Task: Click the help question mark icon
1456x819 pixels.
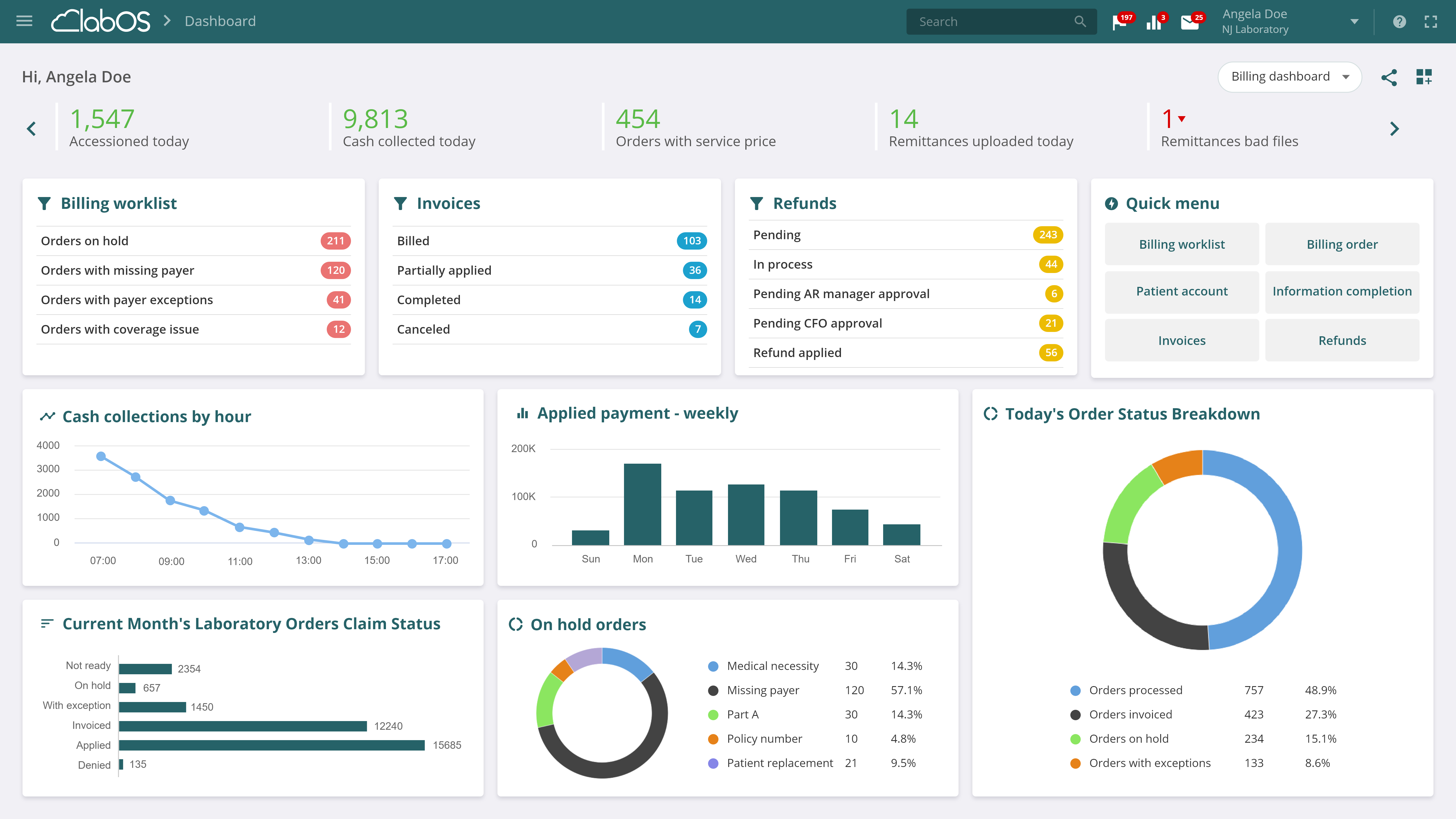Action: coord(1399,21)
